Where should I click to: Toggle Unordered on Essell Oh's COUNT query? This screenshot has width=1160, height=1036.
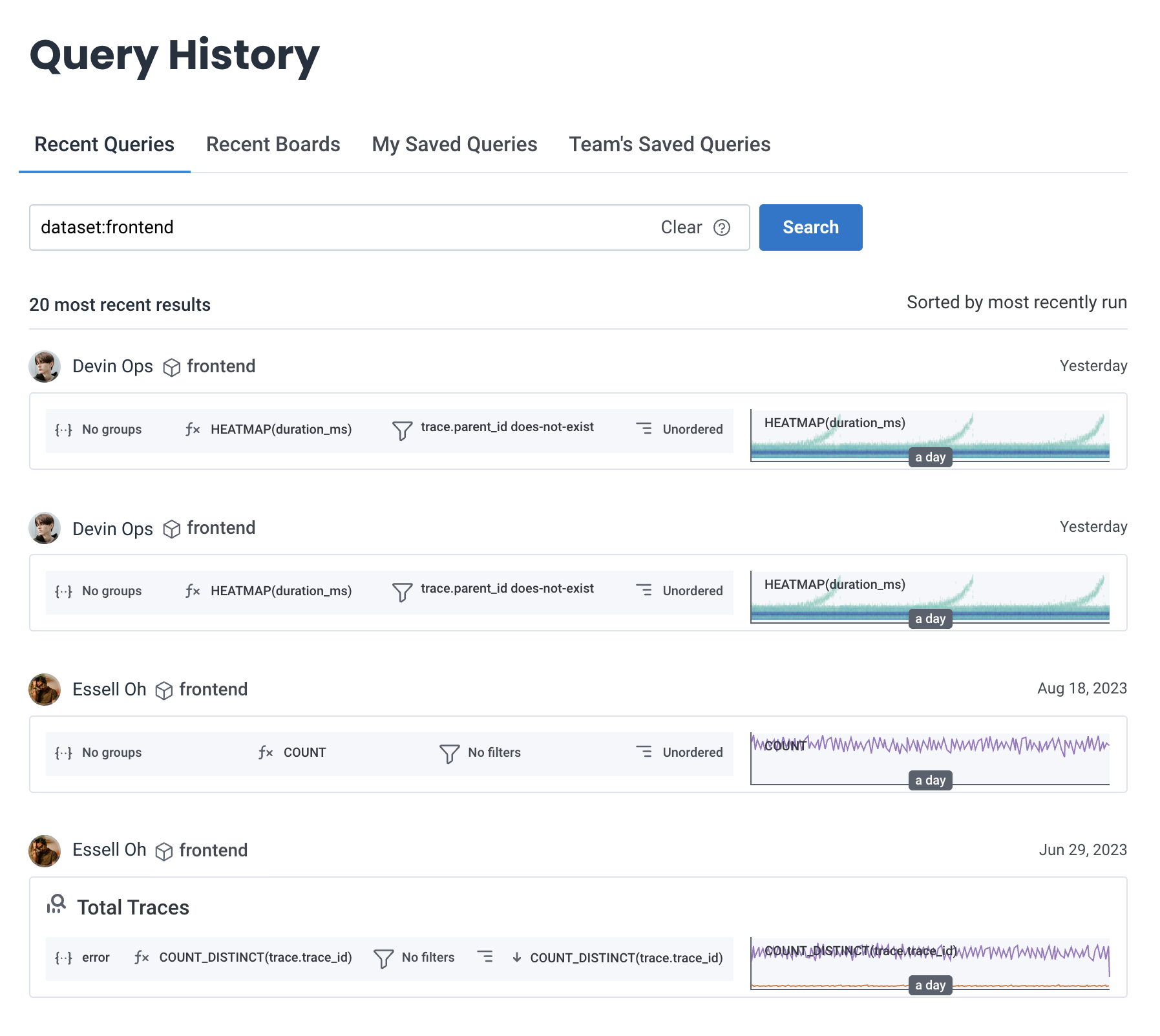pyautogui.click(x=645, y=752)
